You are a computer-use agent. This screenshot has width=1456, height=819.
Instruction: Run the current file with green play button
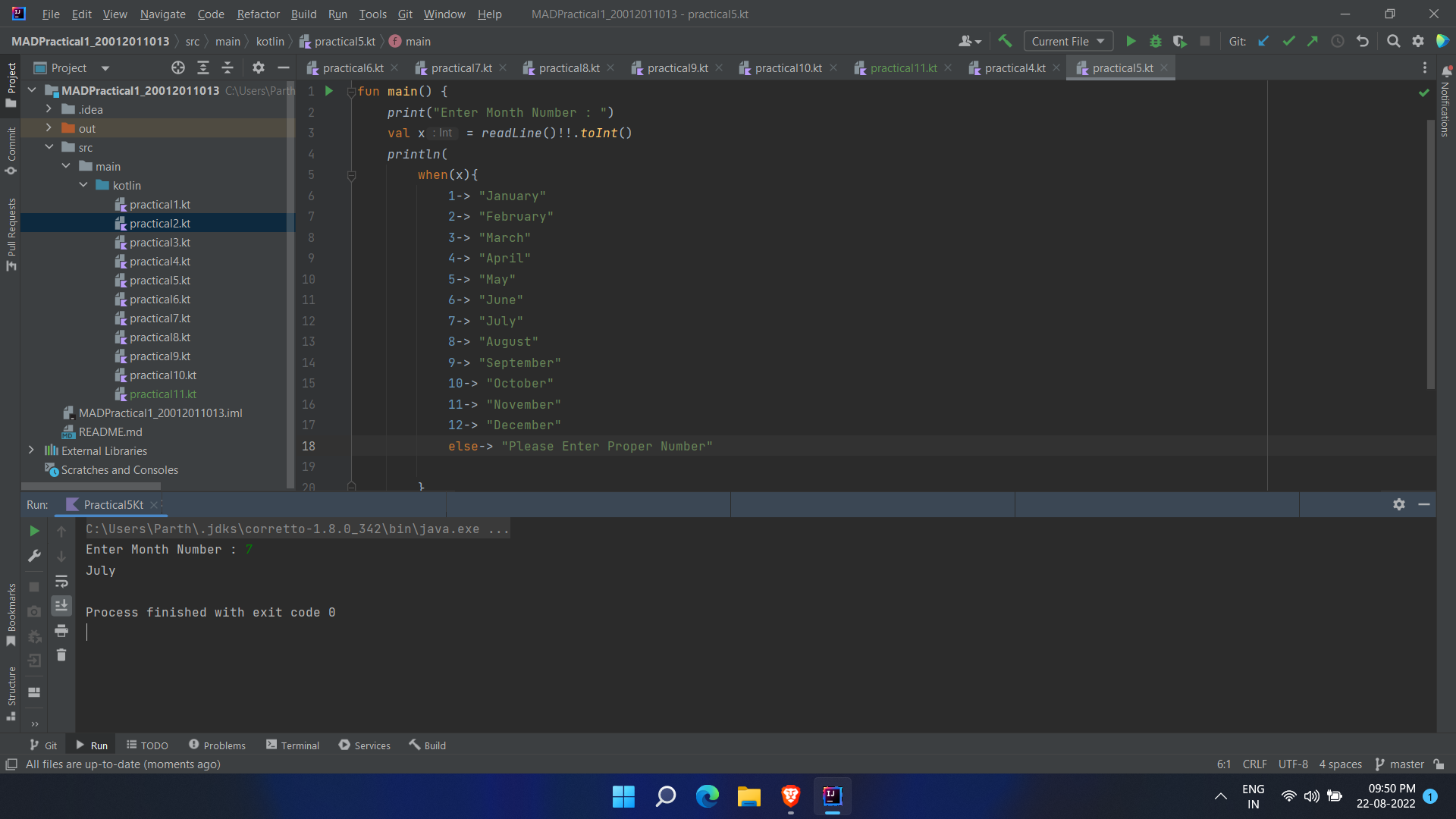1131,42
